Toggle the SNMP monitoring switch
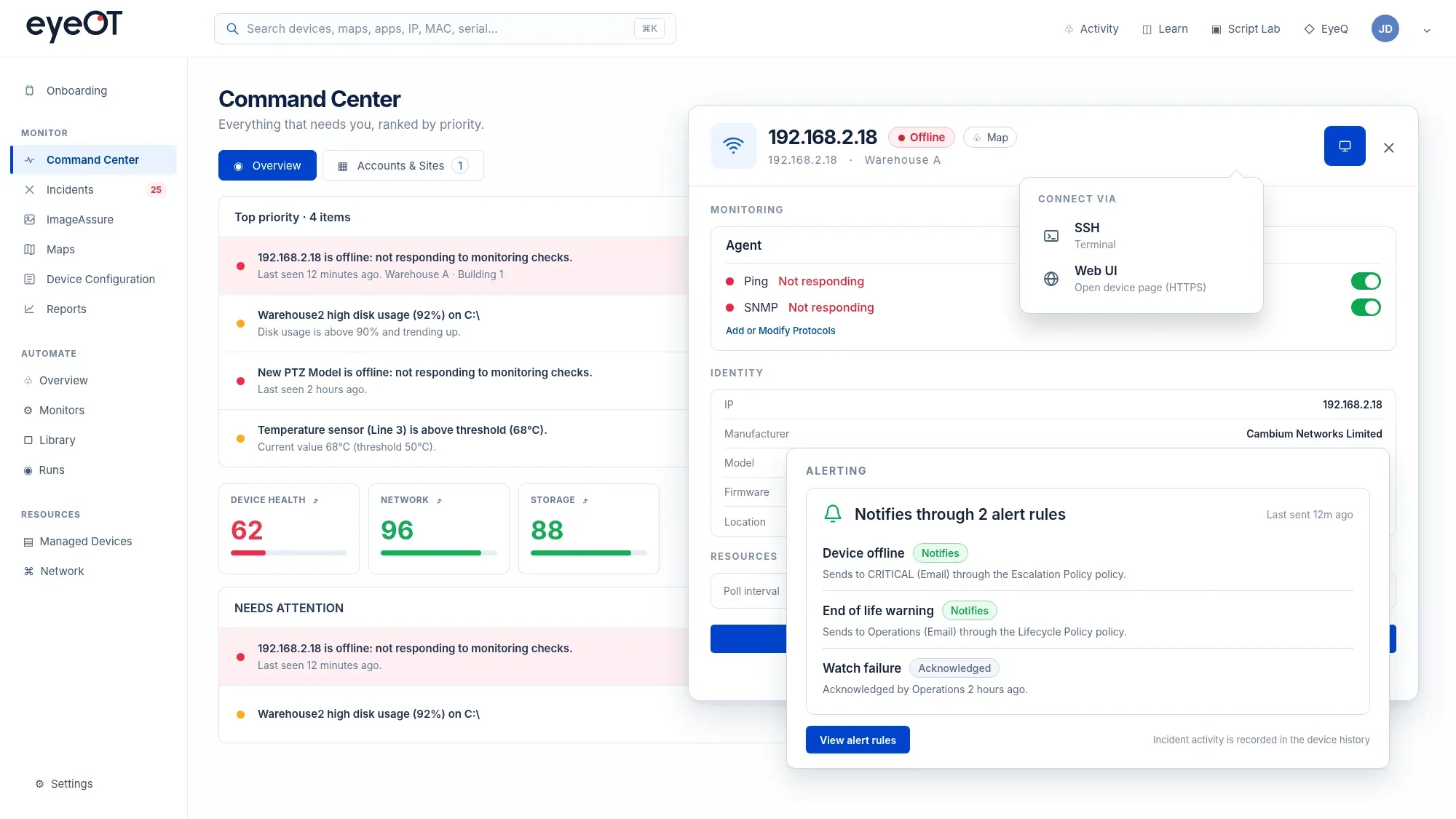 [1366, 307]
